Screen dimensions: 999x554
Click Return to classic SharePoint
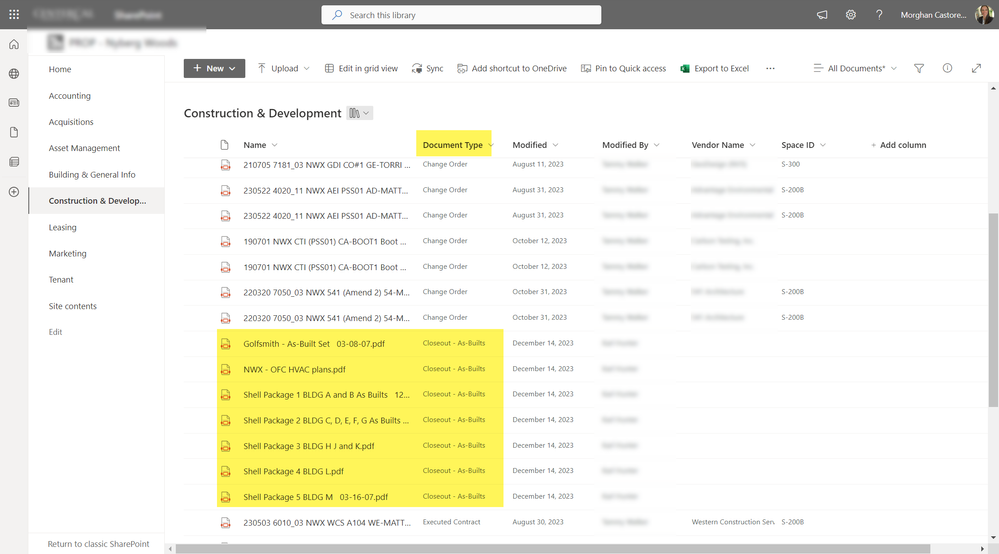98,544
